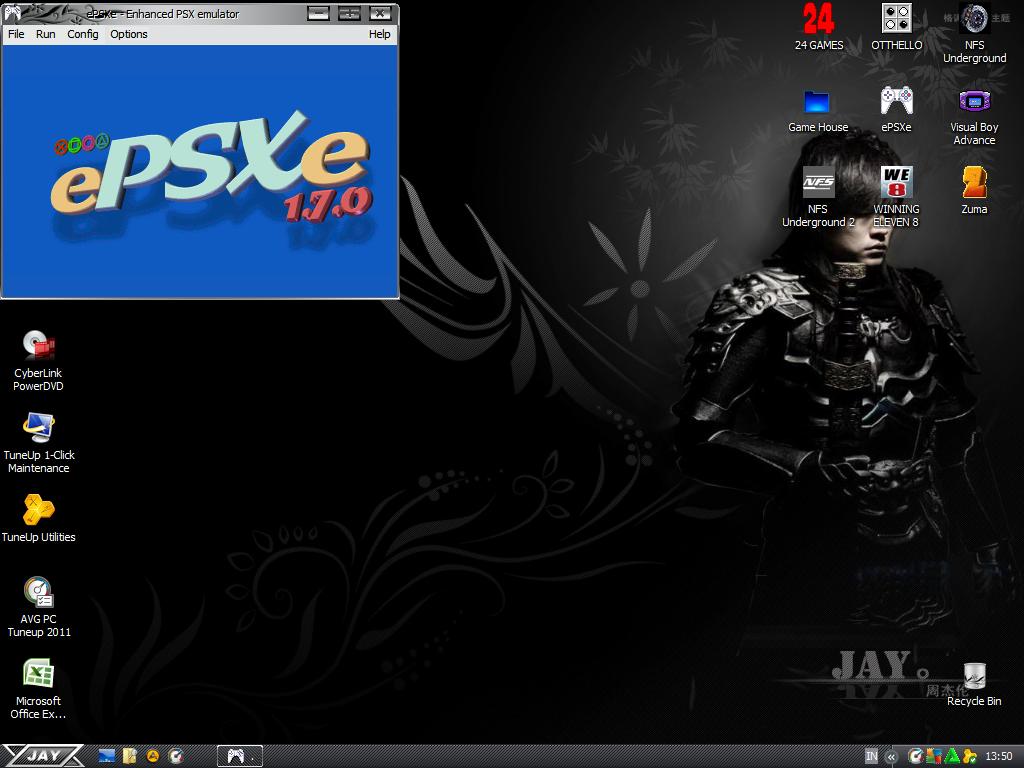Click the green triangle tray icon
Viewport: 1024px width, 768px height.
coord(952,756)
